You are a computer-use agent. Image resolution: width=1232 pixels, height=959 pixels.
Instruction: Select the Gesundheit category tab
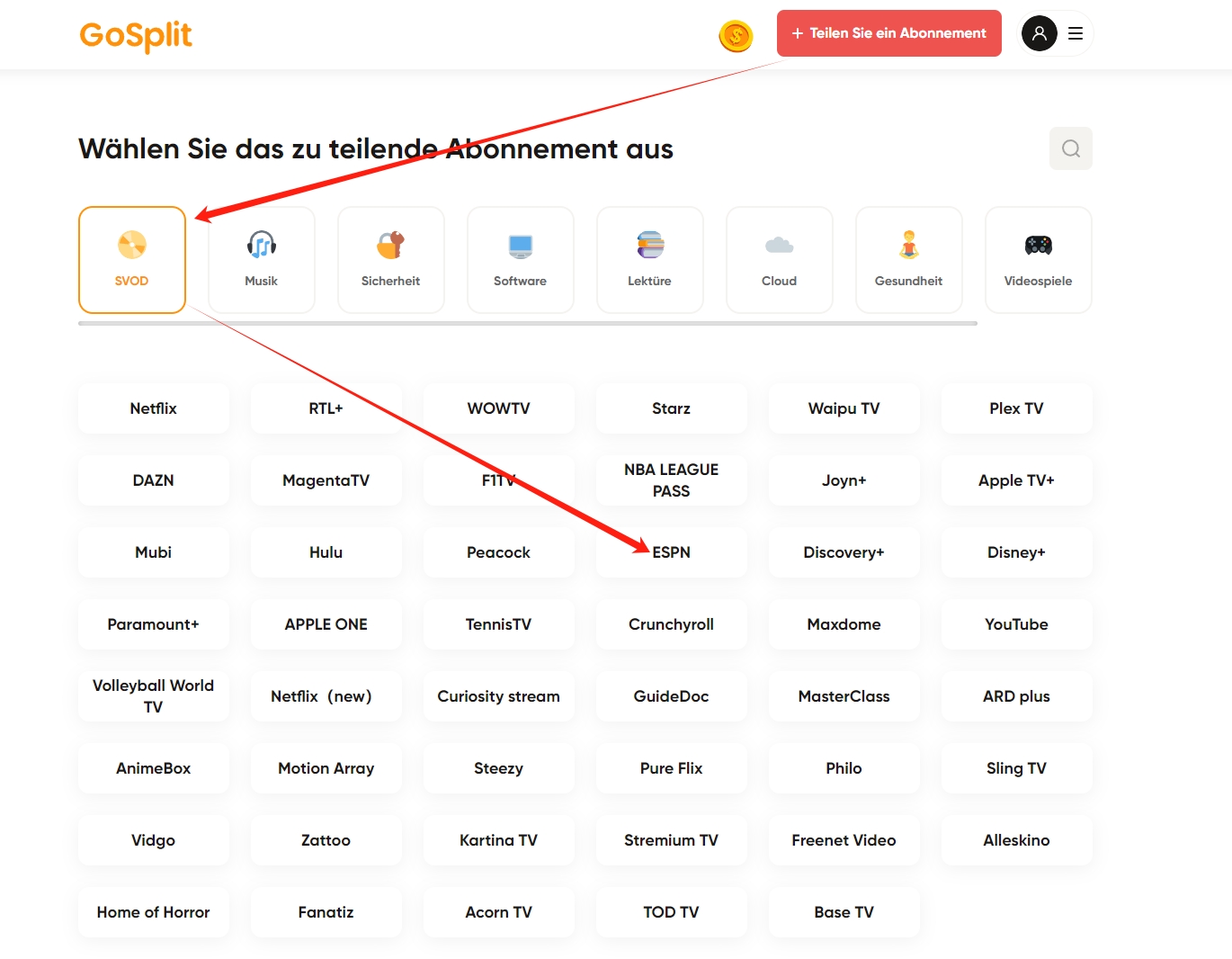(x=909, y=260)
